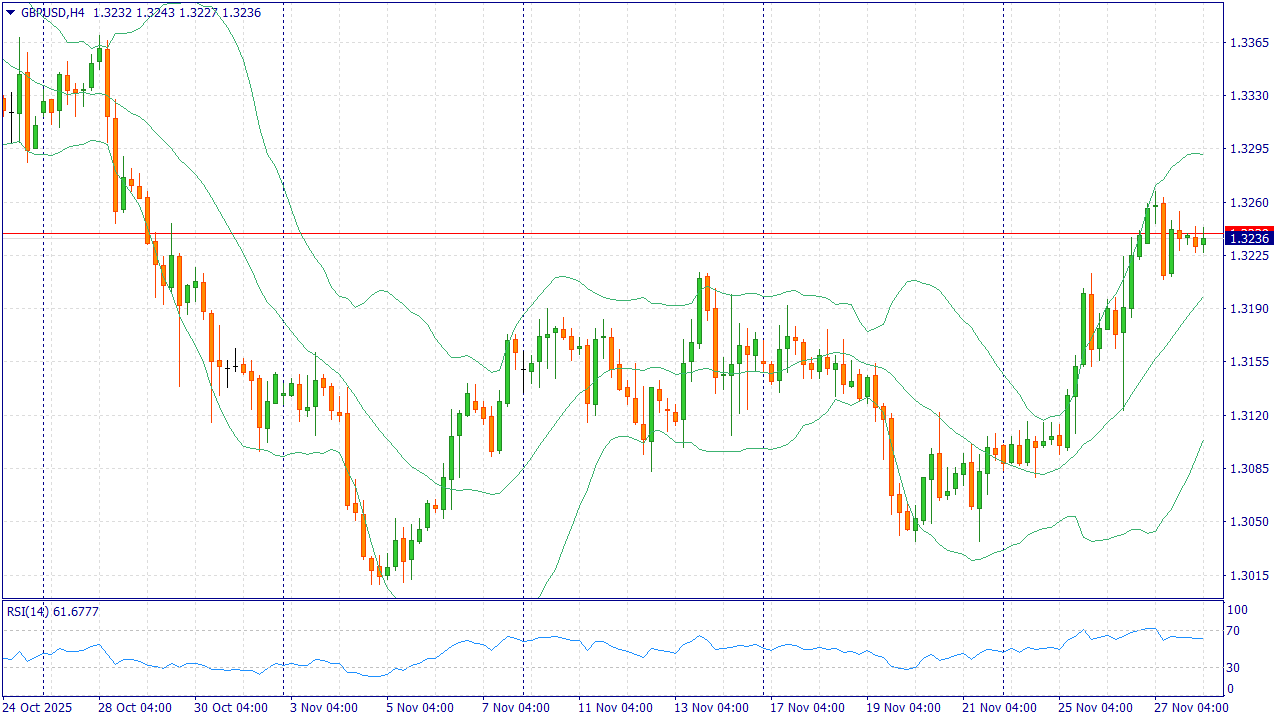The image size is (1280, 720).
Task: Click the RSI 100 scale label
Action: click(x=1237, y=610)
